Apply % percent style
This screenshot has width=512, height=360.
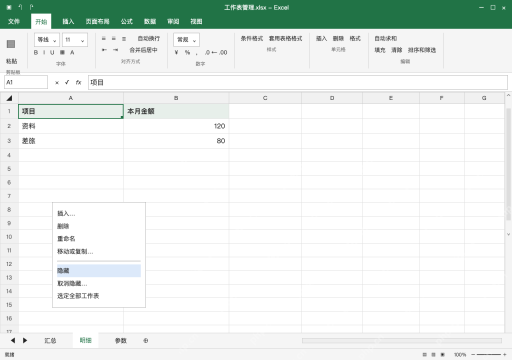pos(187,52)
